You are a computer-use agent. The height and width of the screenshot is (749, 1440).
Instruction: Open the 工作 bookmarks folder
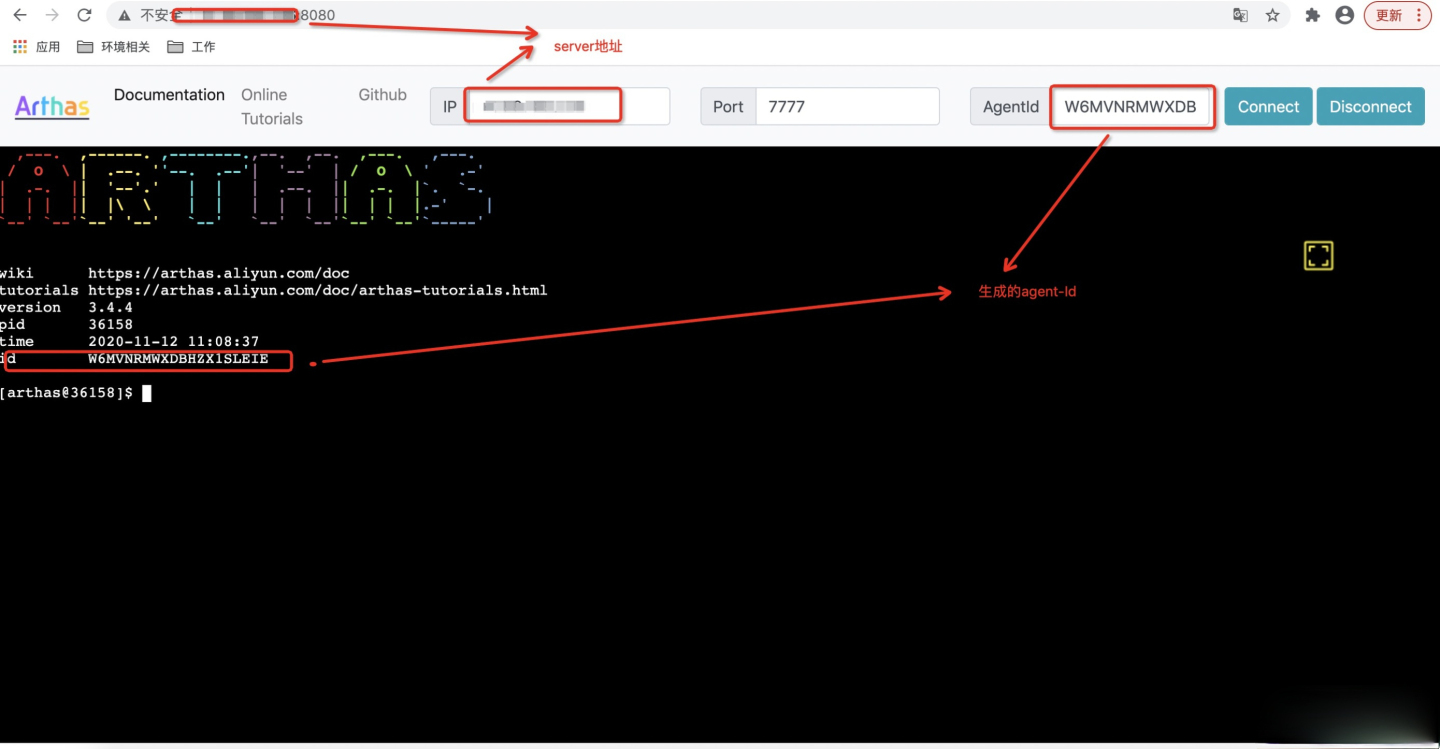[191, 47]
